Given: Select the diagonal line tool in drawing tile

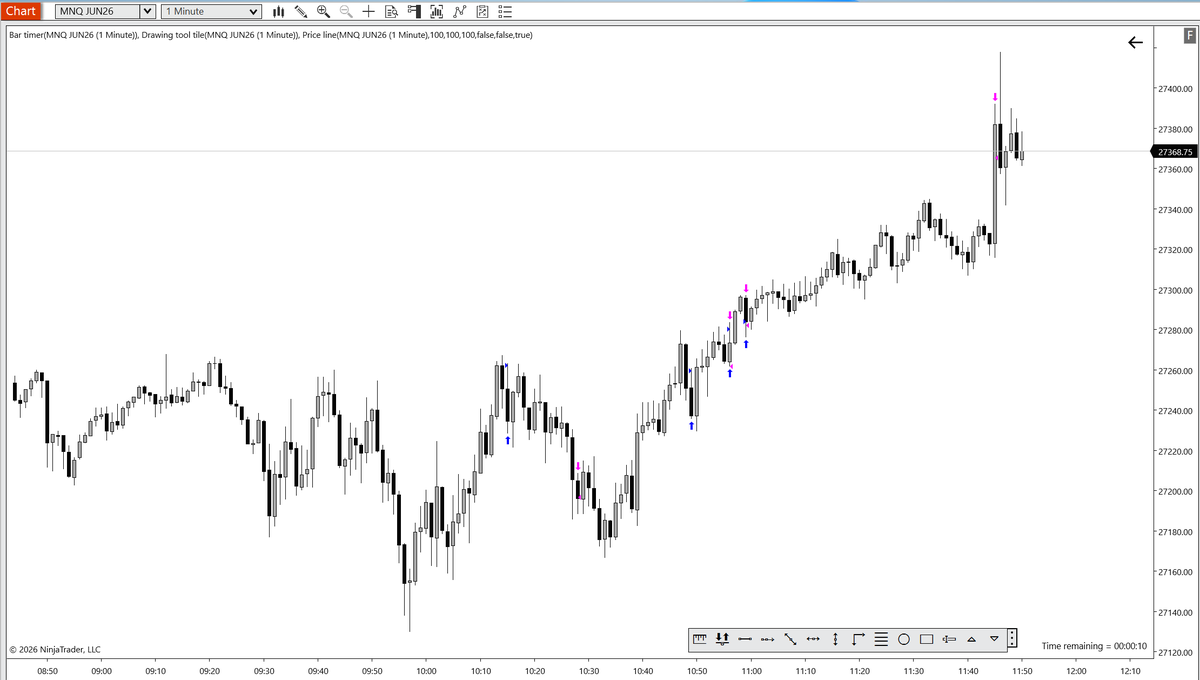Looking at the screenshot, I should pyautogui.click(x=790, y=638).
